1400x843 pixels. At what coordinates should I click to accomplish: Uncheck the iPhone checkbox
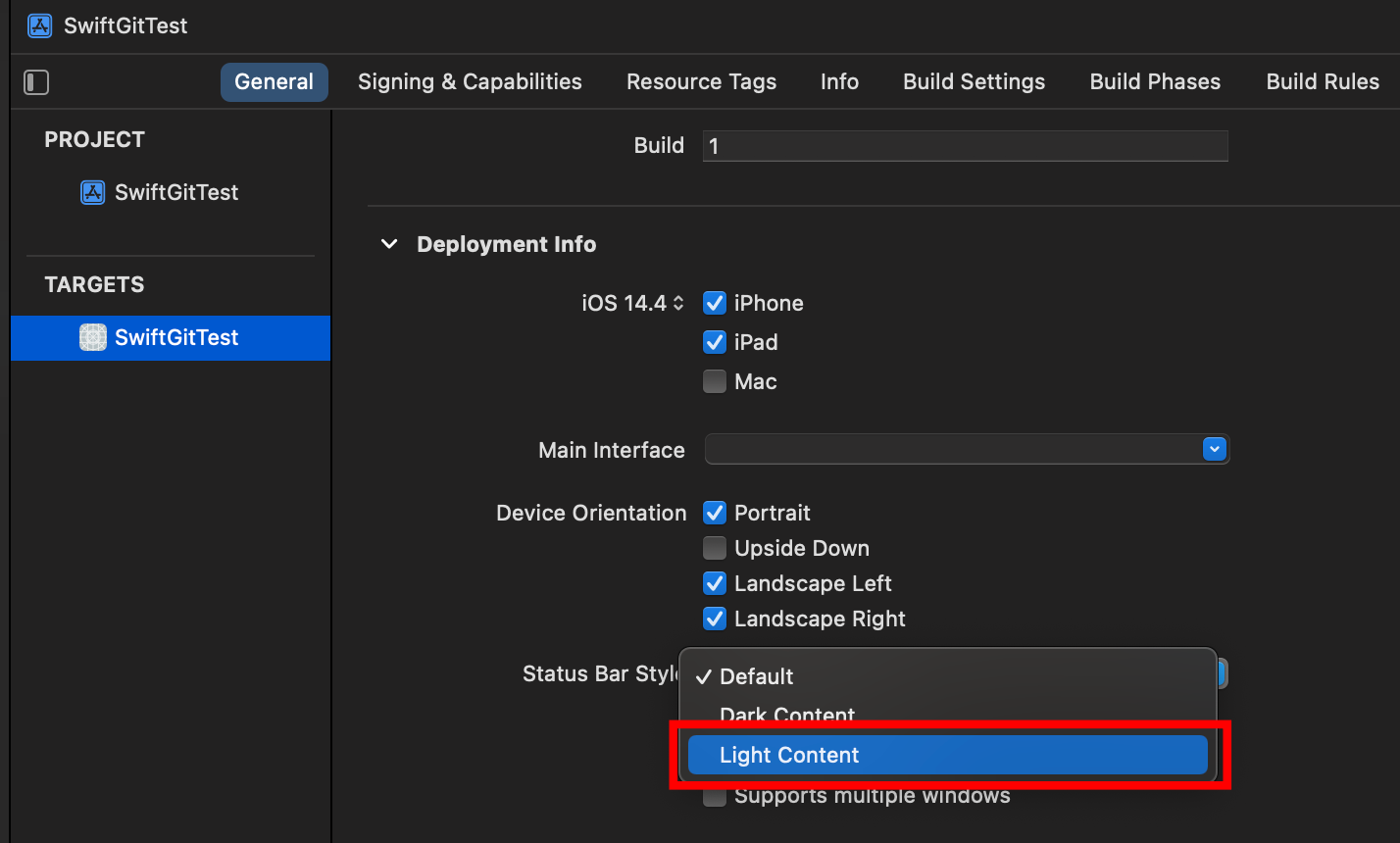715,304
